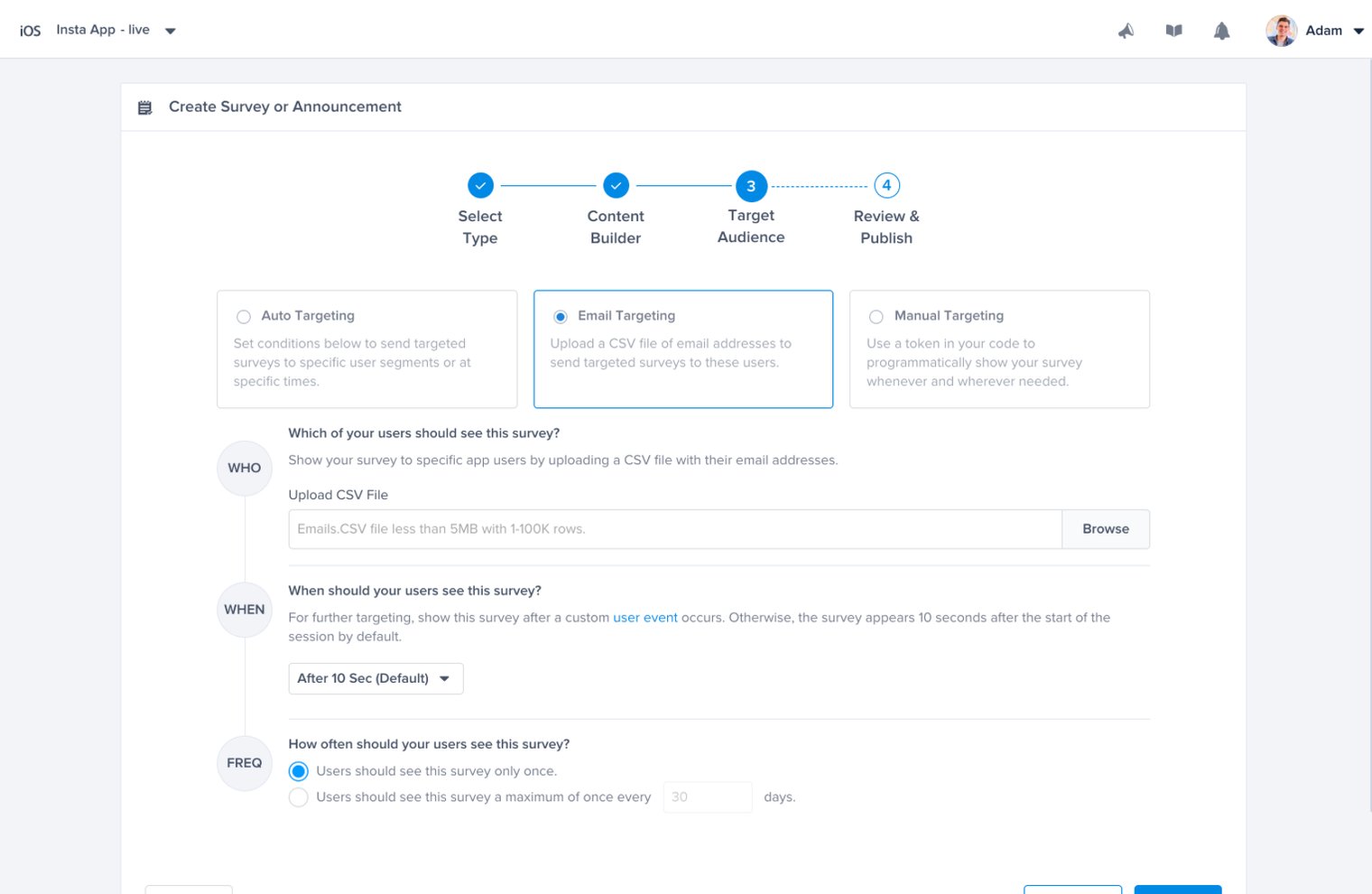Click Adam's profile avatar
1372x894 pixels.
(1281, 31)
